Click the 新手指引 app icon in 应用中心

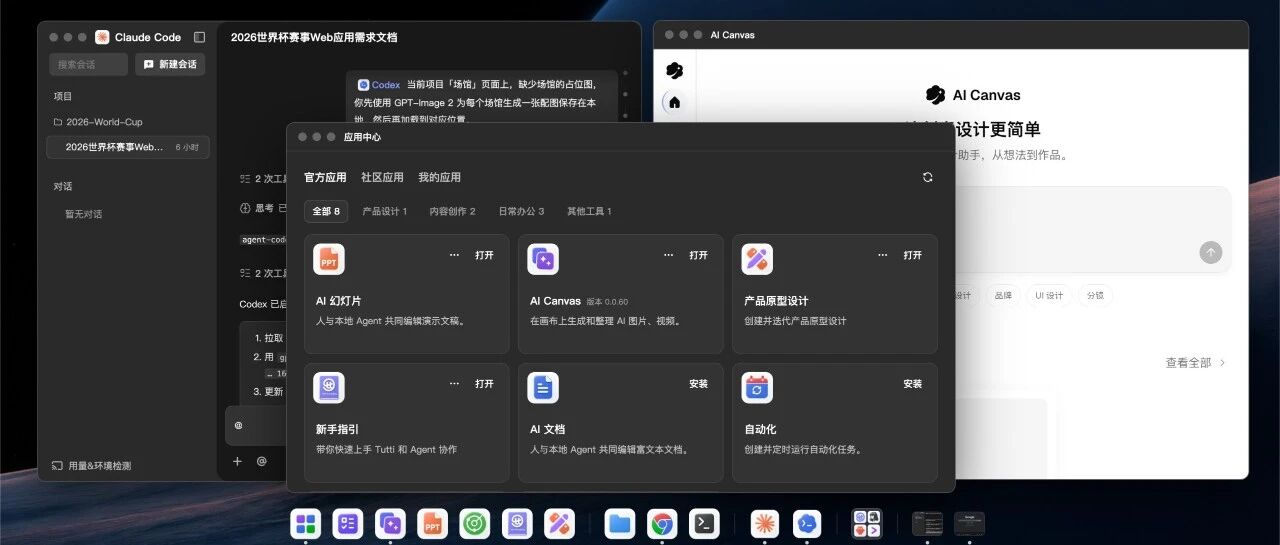coord(329,388)
